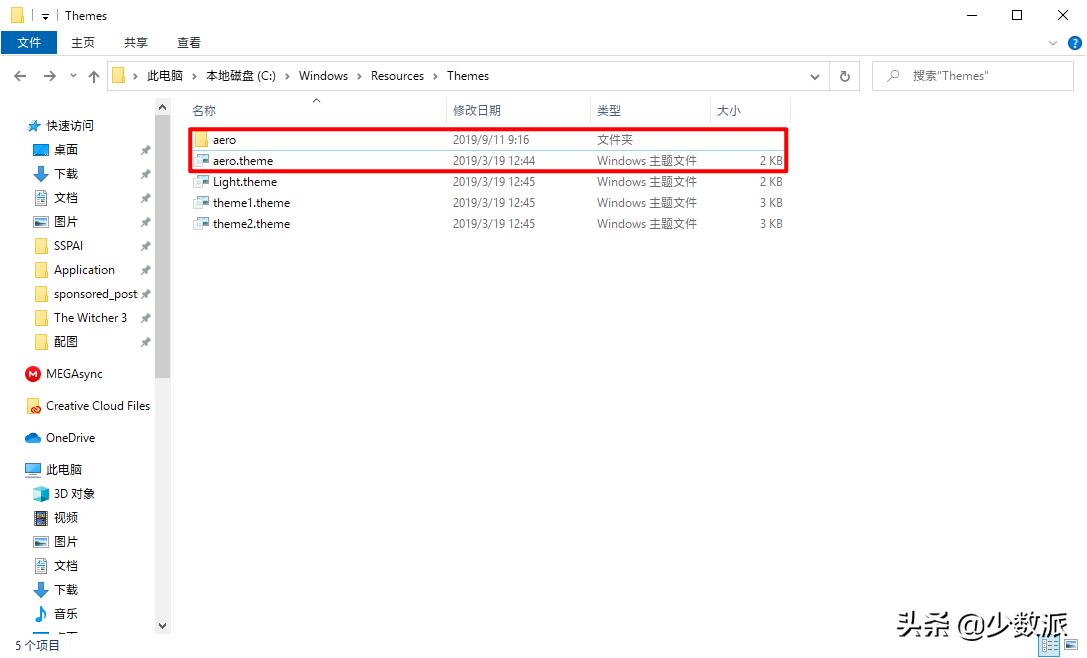Switch to large icons view

1069,645
